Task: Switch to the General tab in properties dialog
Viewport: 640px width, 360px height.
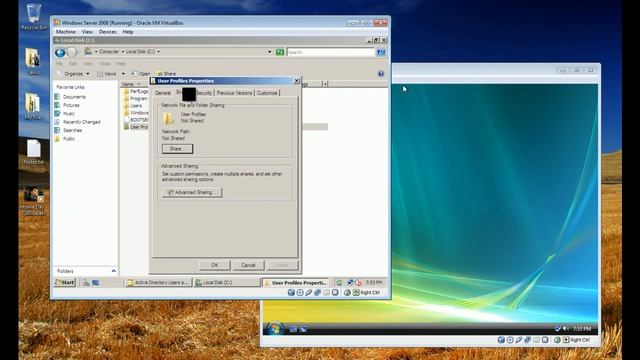Action: coord(163,93)
